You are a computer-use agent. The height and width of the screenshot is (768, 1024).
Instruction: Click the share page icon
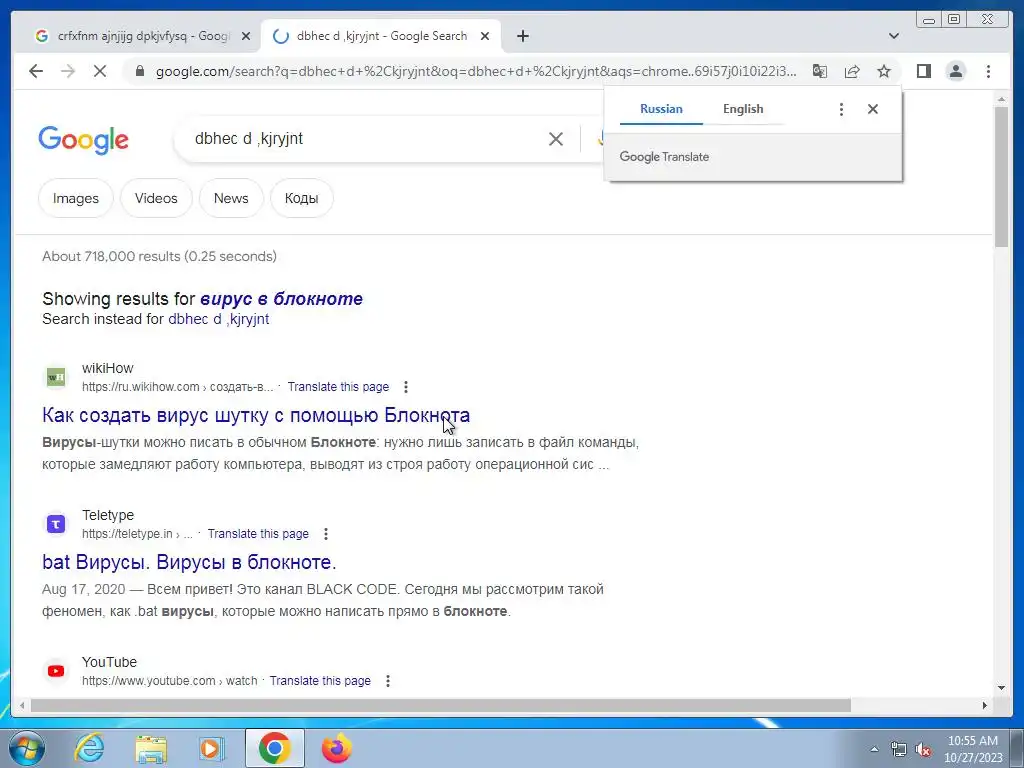click(x=852, y=71)
